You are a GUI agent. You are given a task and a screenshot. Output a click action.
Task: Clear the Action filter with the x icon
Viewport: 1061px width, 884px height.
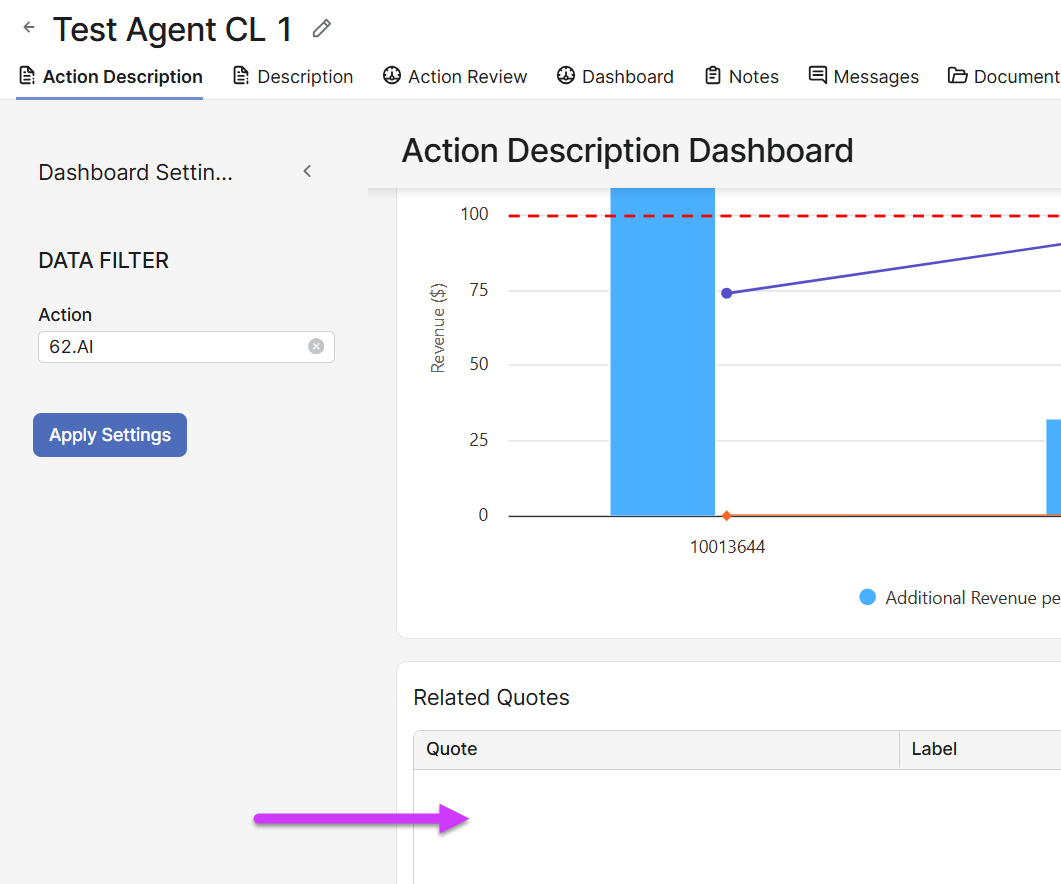(316, 347)
